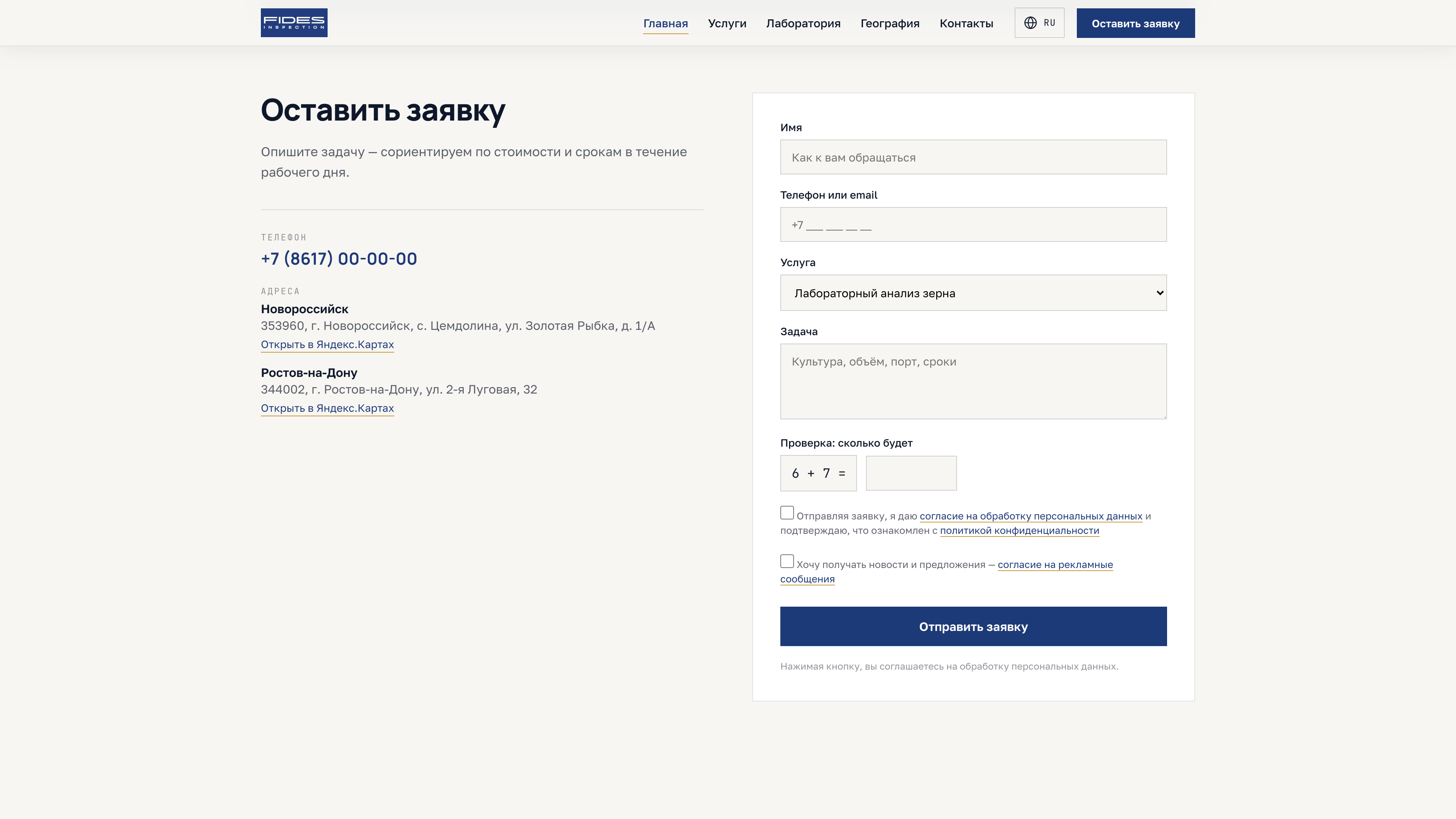Open политикой конфиденциальности link
The image size is (1456, 819).
[x=1020, y=531]
